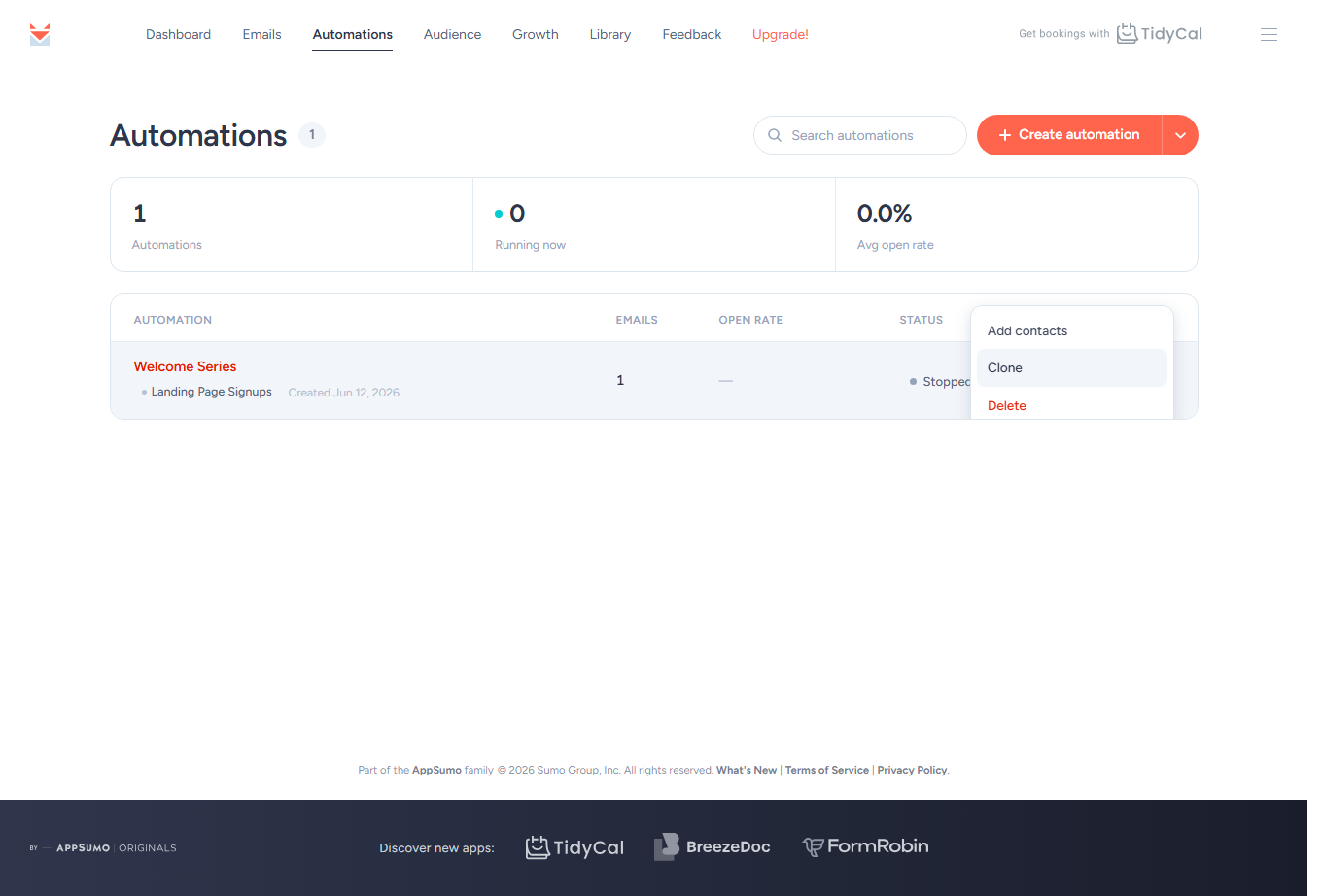Switch to the Growth tab
This screenshot has width=1322, height=896.
535,34
